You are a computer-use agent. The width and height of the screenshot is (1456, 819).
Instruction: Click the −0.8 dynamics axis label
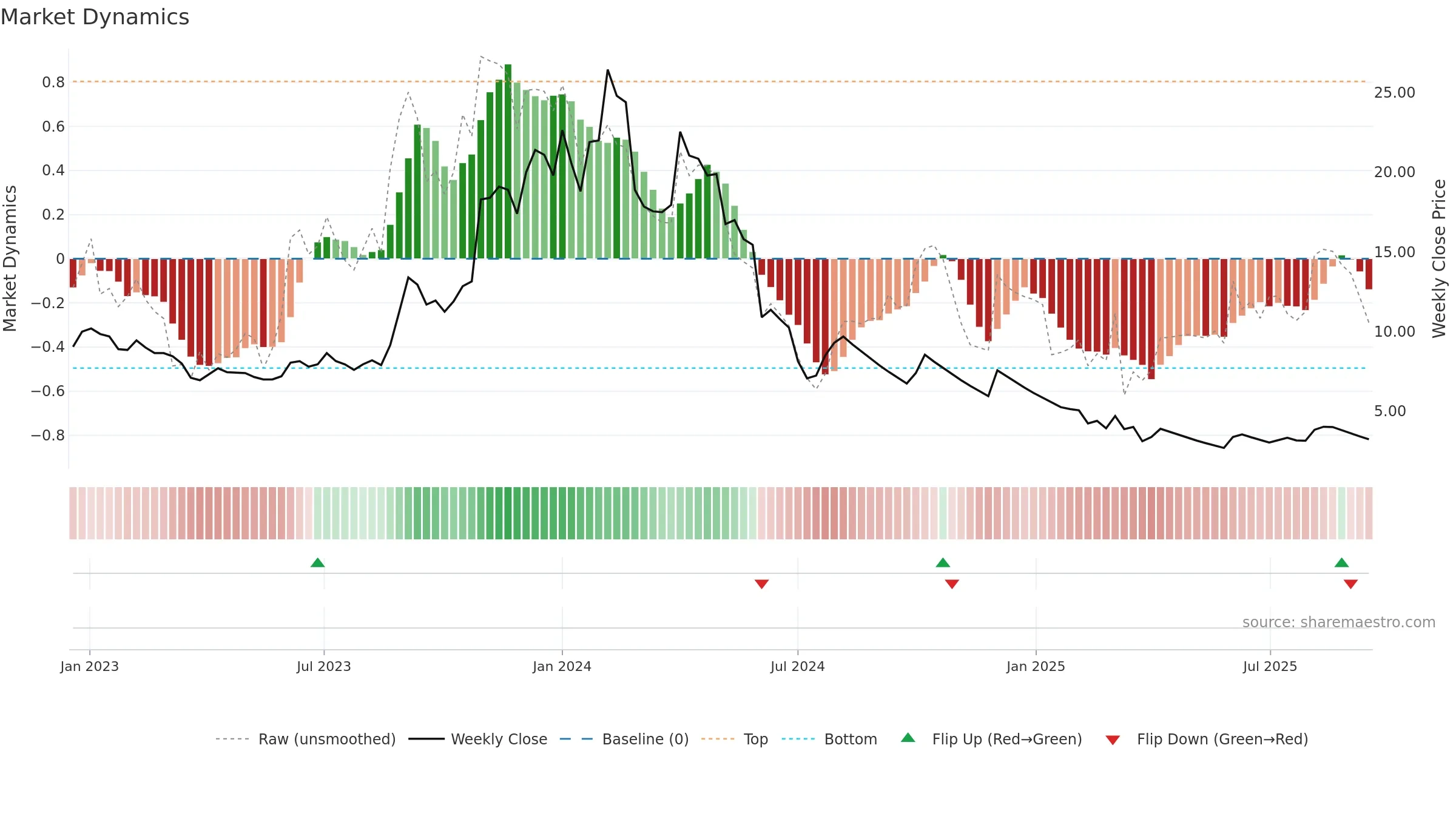[x=48, y=436]
